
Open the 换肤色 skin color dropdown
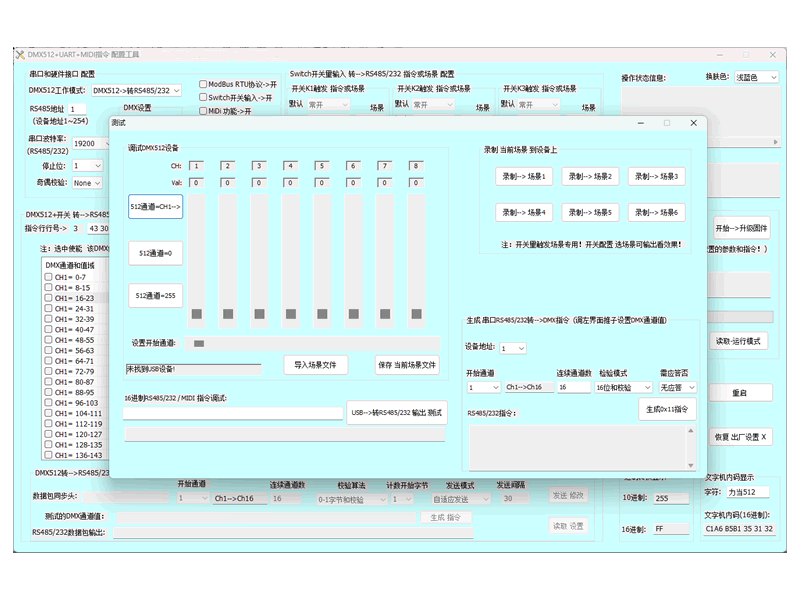click(x=757, y=77)
